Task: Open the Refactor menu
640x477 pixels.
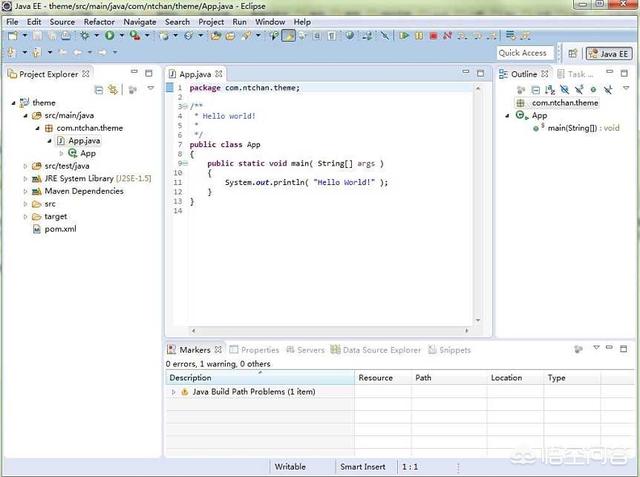Action: point(99,21)
